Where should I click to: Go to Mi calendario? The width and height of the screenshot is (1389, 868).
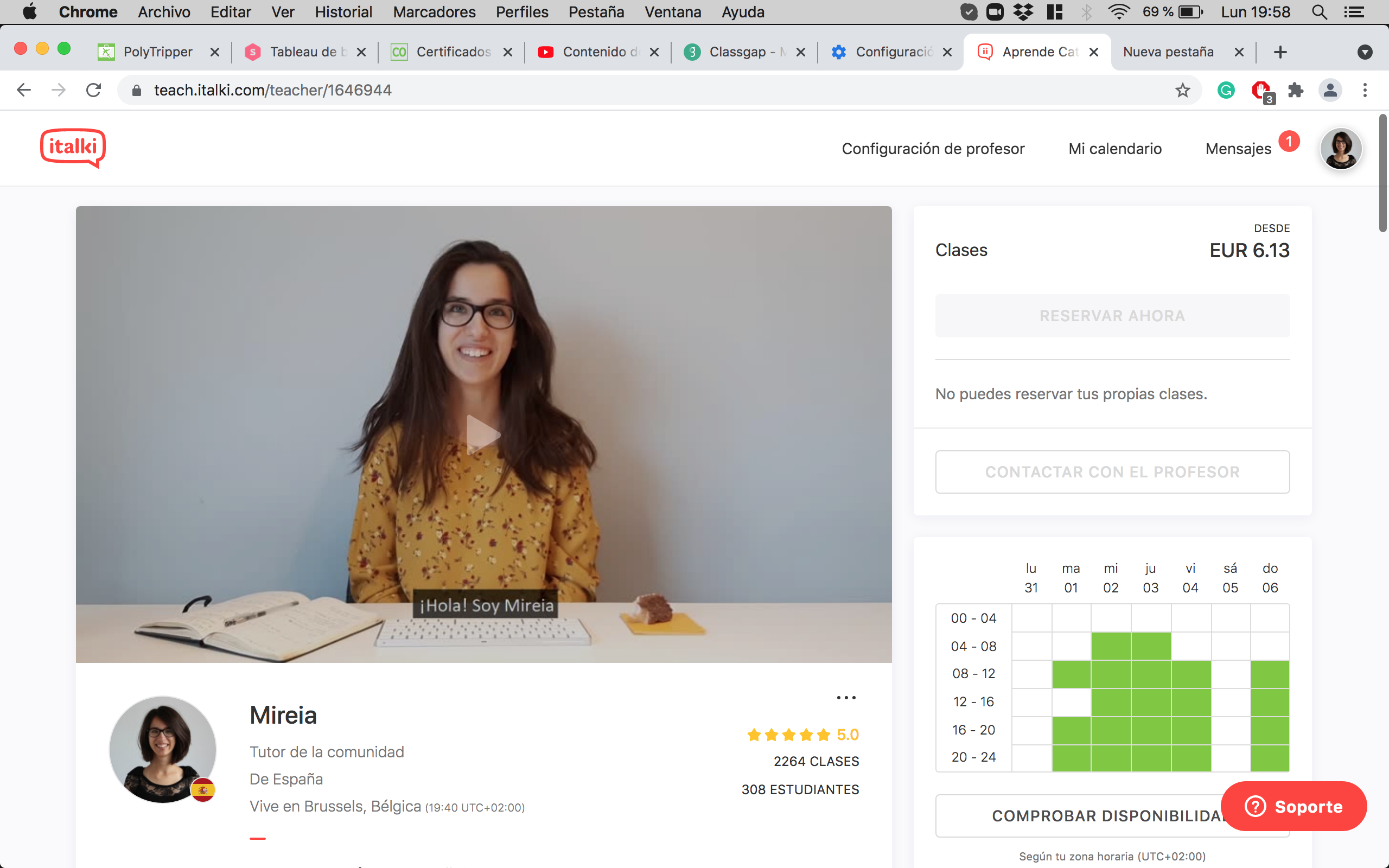click(1114, 149)
